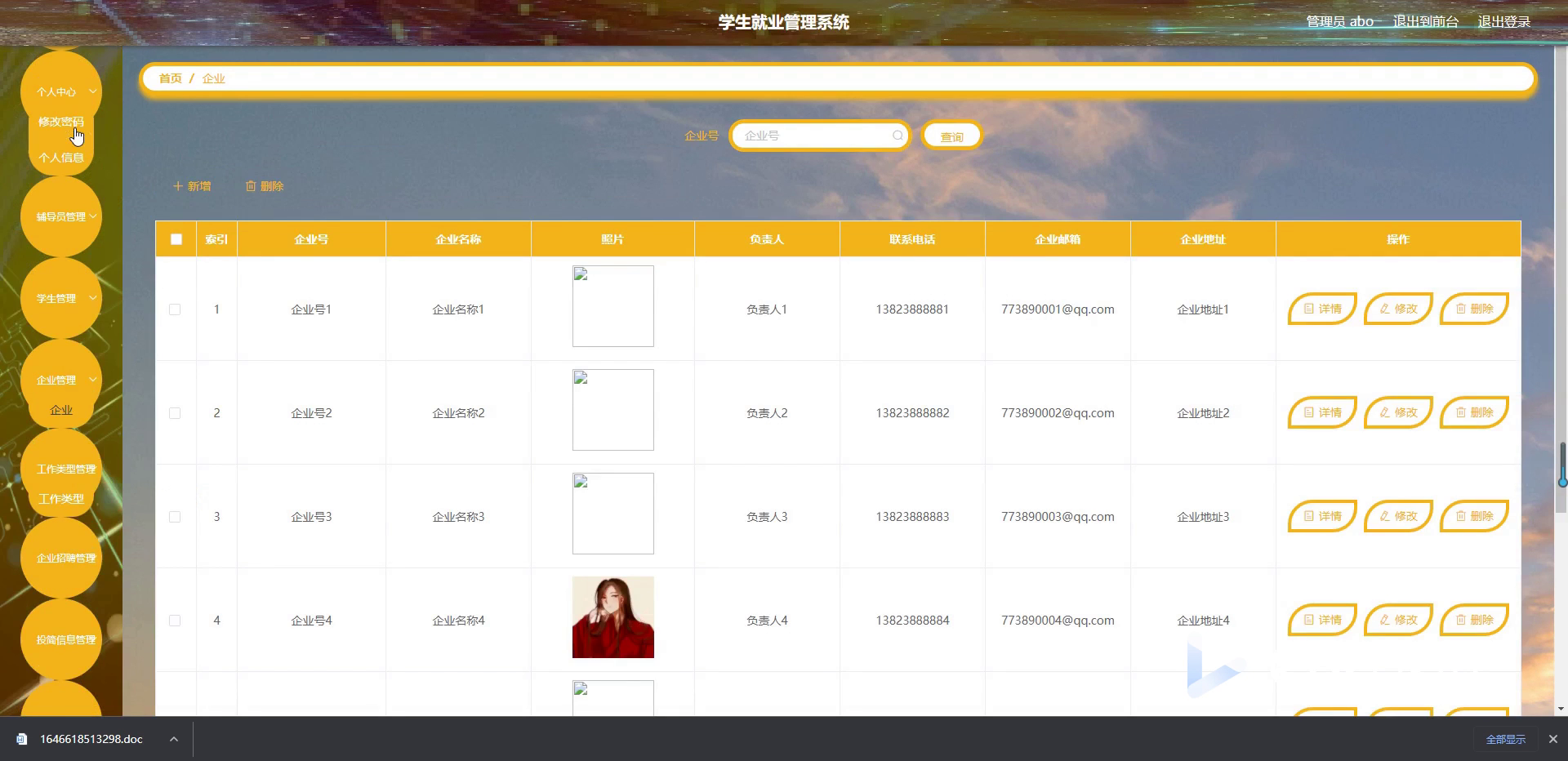
Task: Close the download bar with X
Action: pos(1552,739)
